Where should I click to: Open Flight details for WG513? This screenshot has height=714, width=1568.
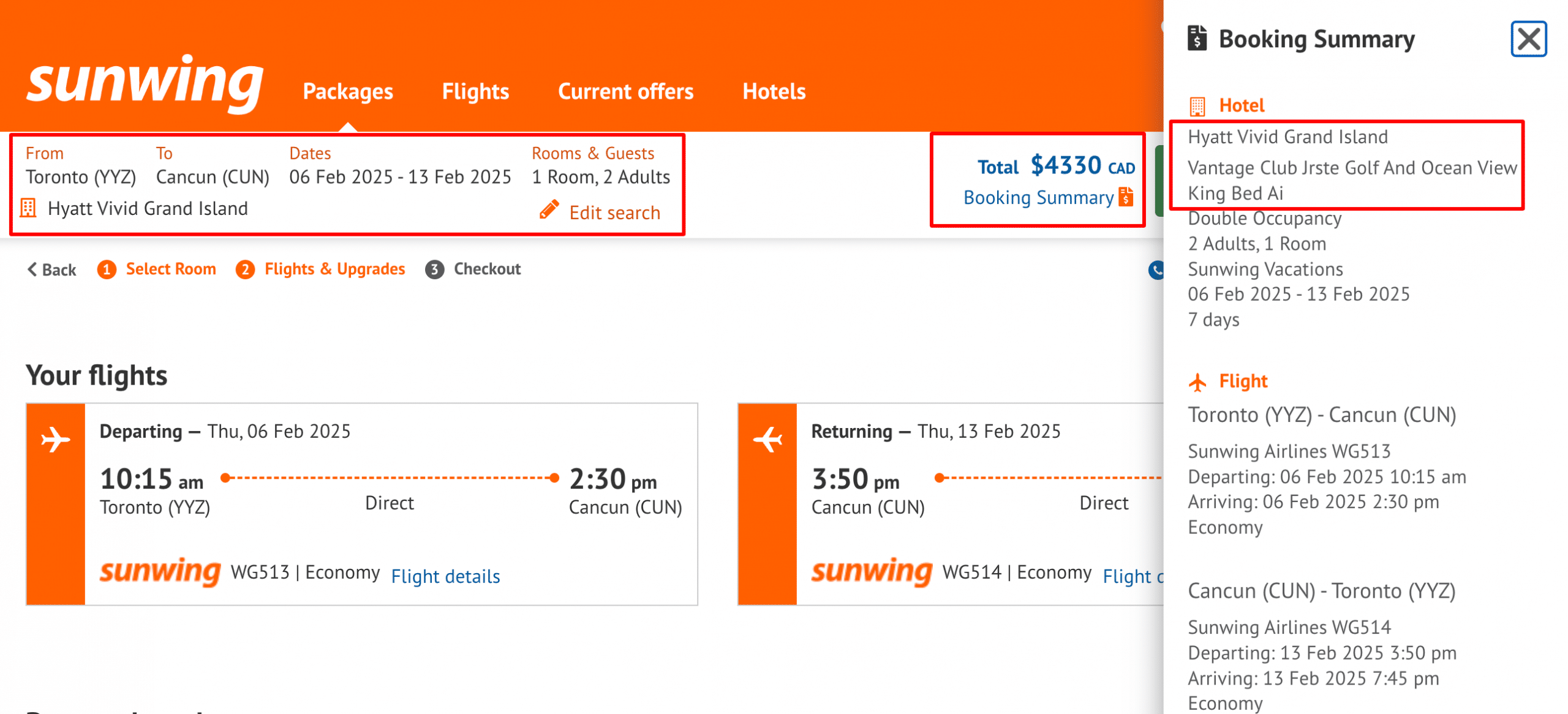click(445, 576)
